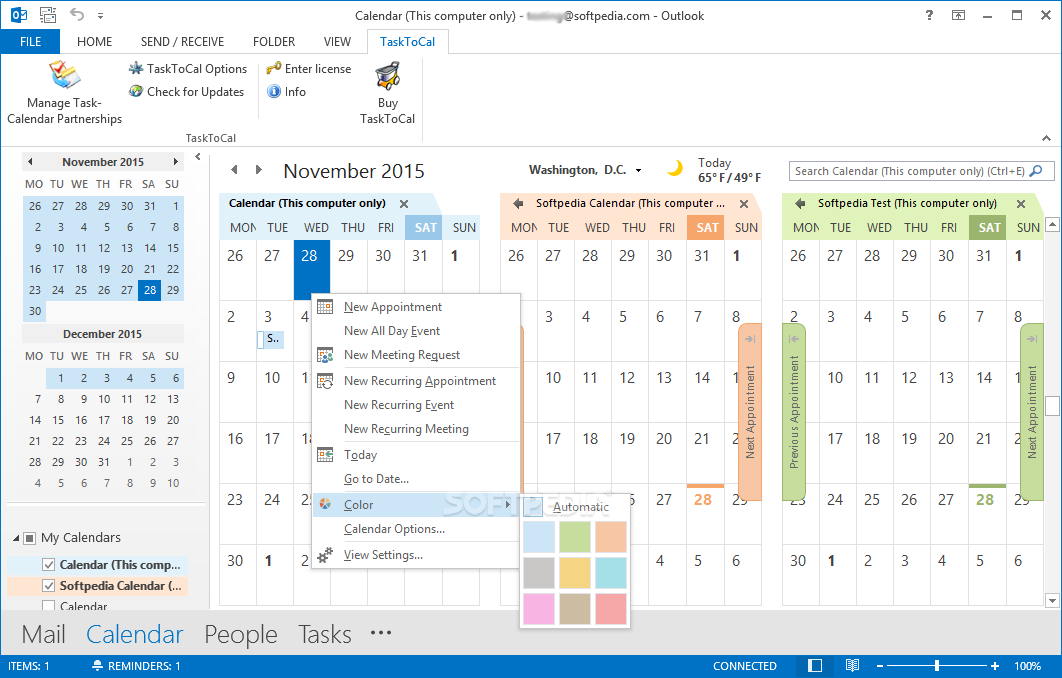This screenshot has height=678, width=1062.
Task: Open the FILE tab
Action: tap(30, 41)
